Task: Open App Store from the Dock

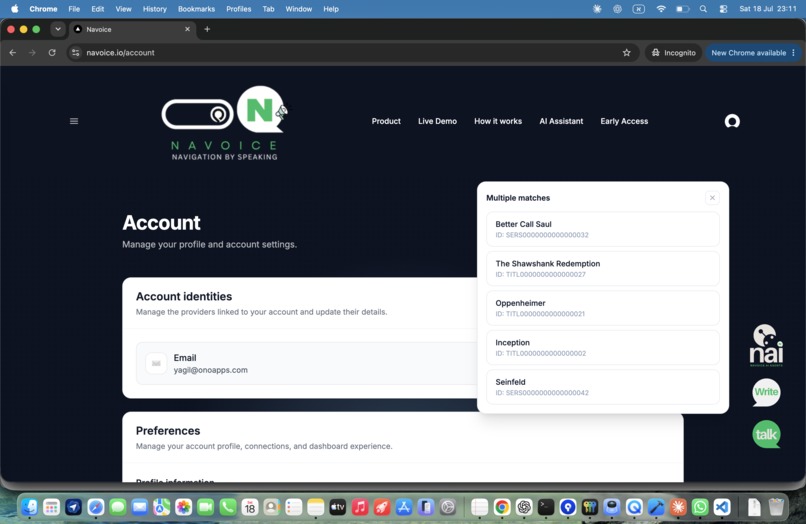Action: click(404, 508)
